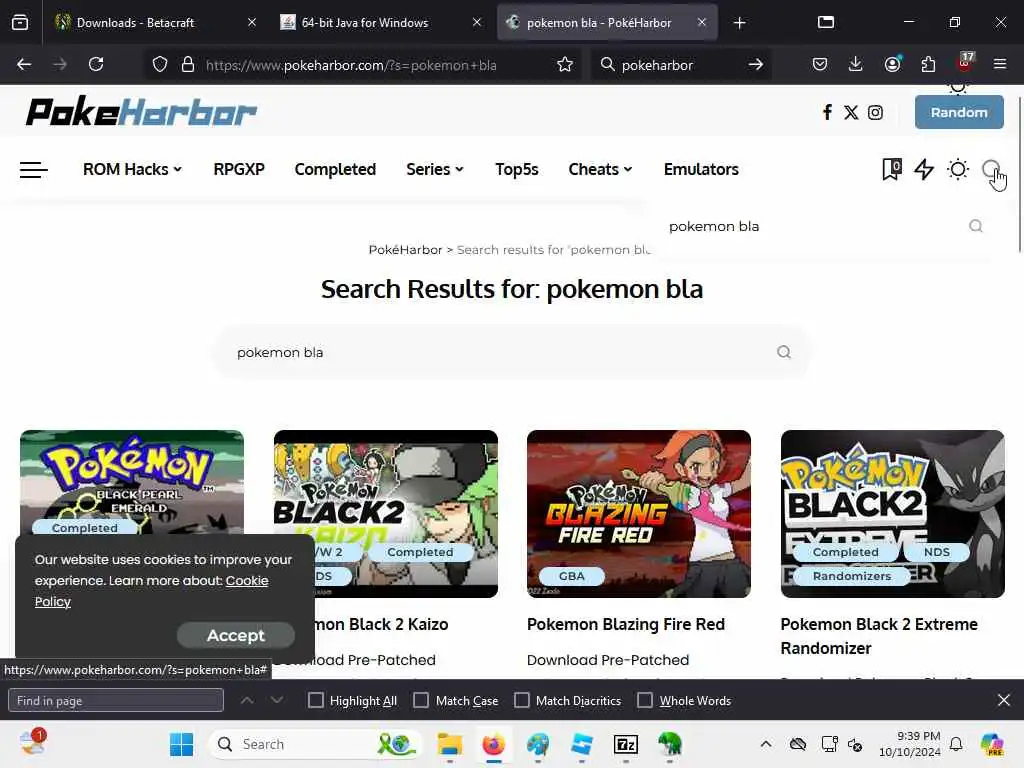Open the Cookie Policy link
This screenshot has width=1024, height=768.
point(247,581)
